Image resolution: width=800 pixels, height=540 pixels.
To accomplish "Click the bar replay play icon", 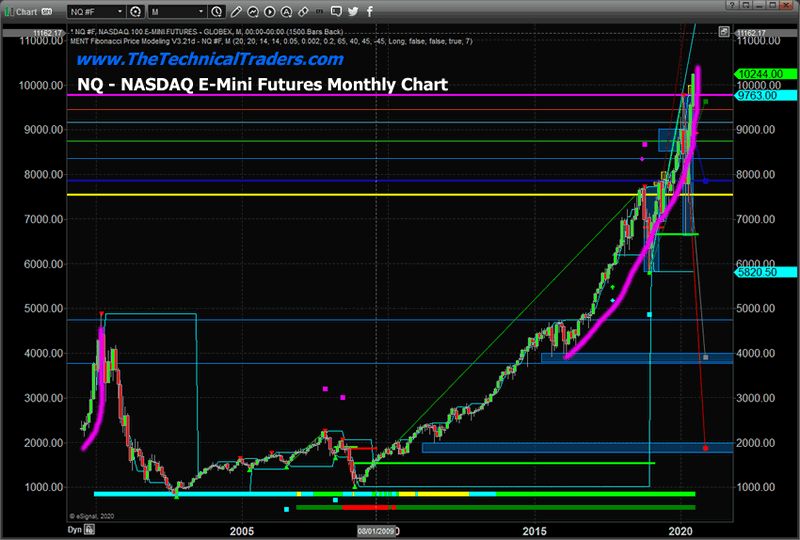I will coord(269,11).
